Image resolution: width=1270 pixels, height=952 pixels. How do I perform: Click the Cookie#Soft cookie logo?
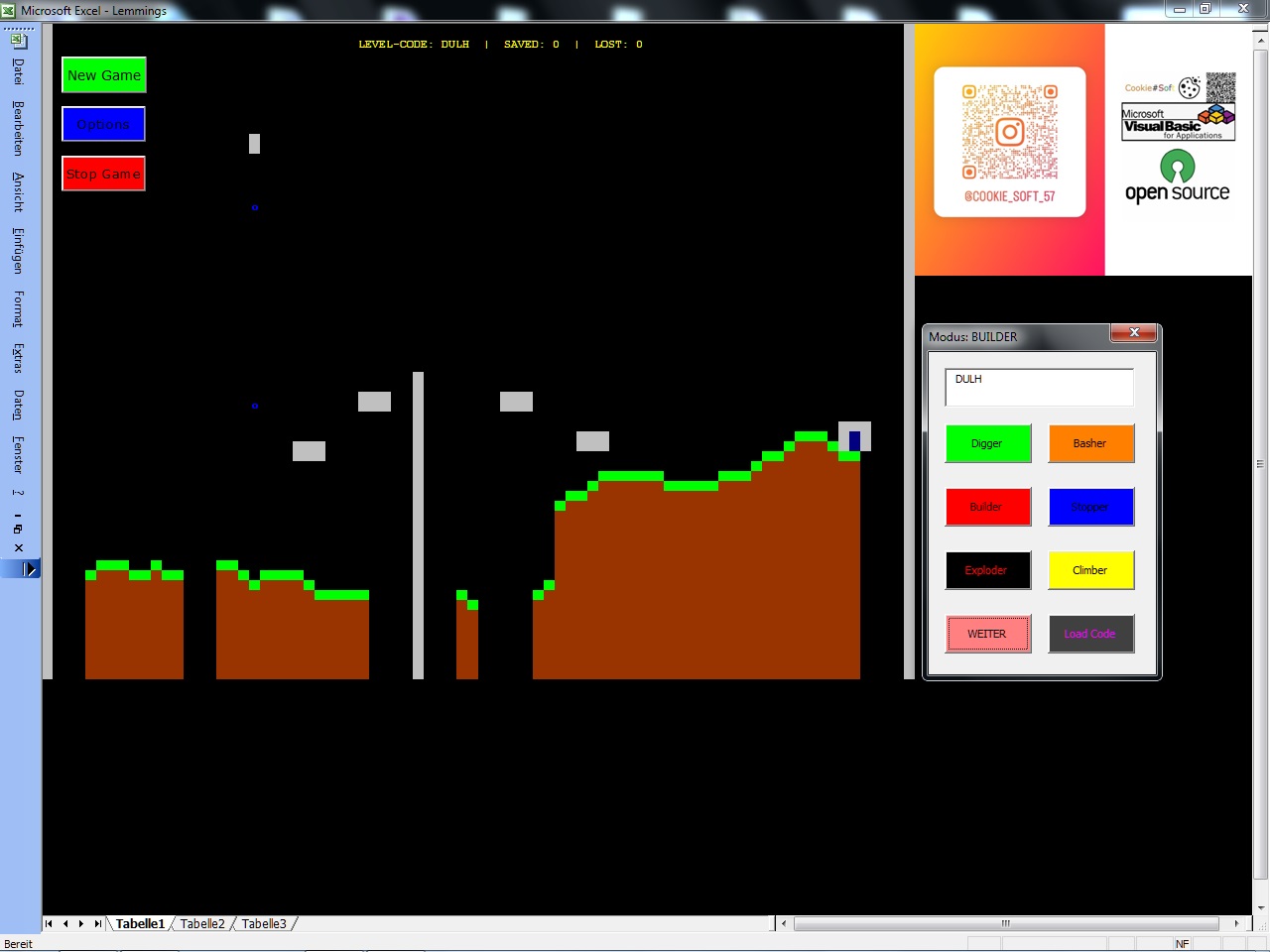click(1190, 87)
